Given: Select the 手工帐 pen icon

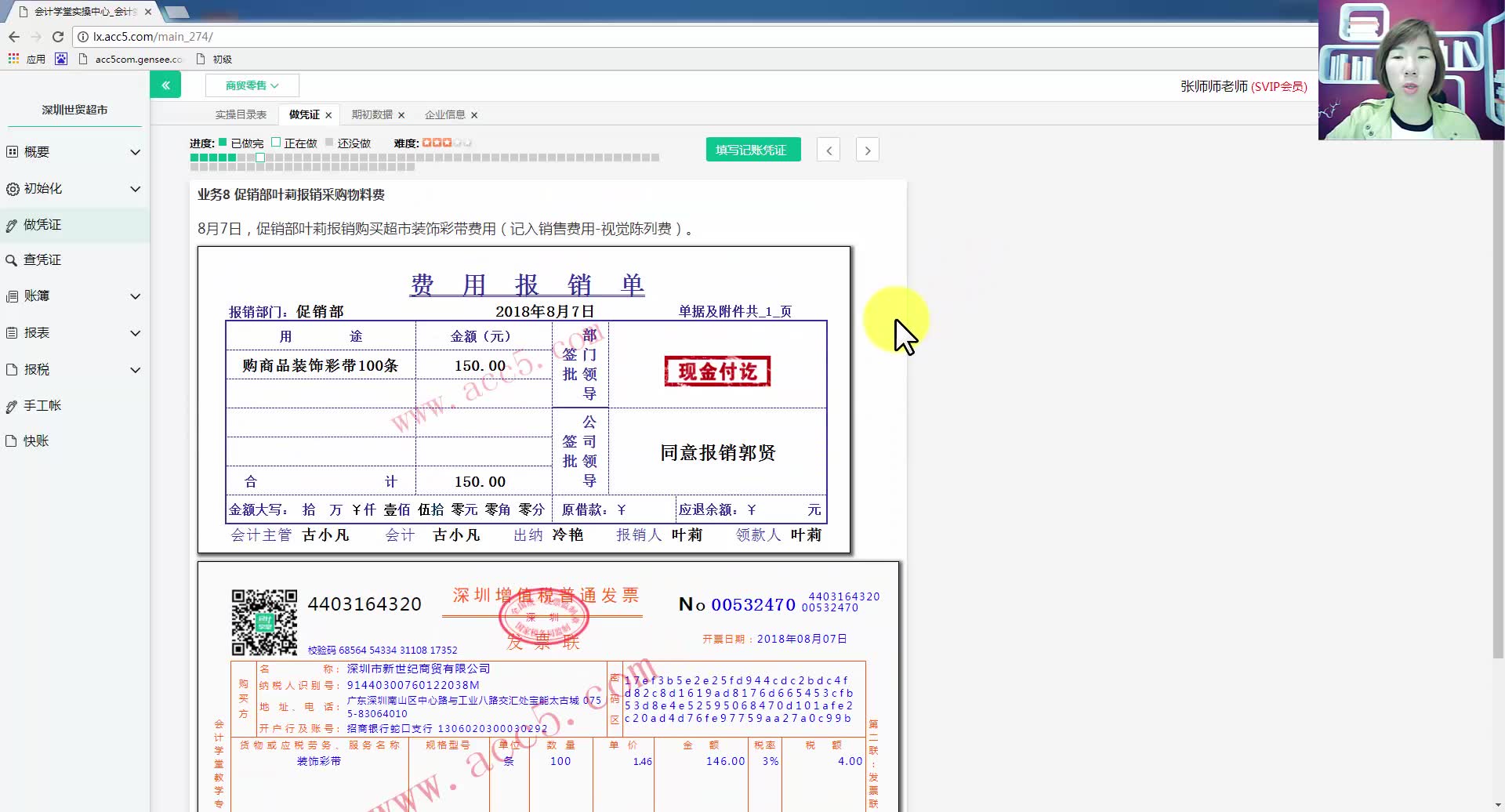Looking at the screenshot, I should (11, 405).
